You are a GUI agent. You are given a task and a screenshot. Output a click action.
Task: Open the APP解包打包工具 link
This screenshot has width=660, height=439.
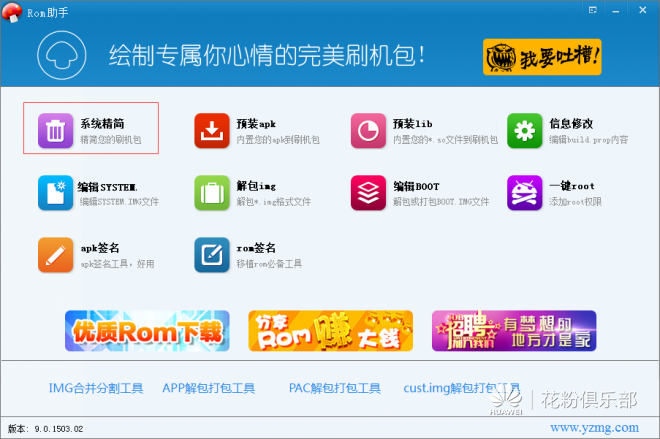click(x=209, y=388)
